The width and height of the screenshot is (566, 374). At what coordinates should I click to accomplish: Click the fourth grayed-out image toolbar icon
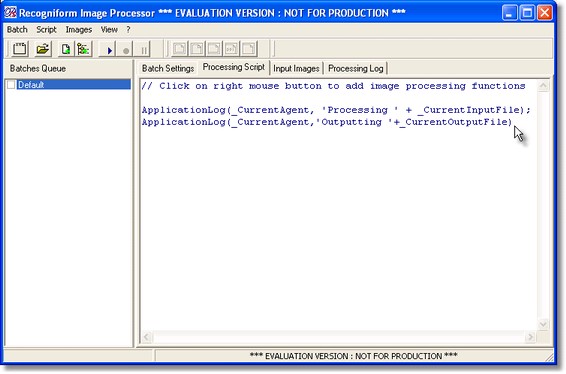pyautogui.click(x=232, y=49)
